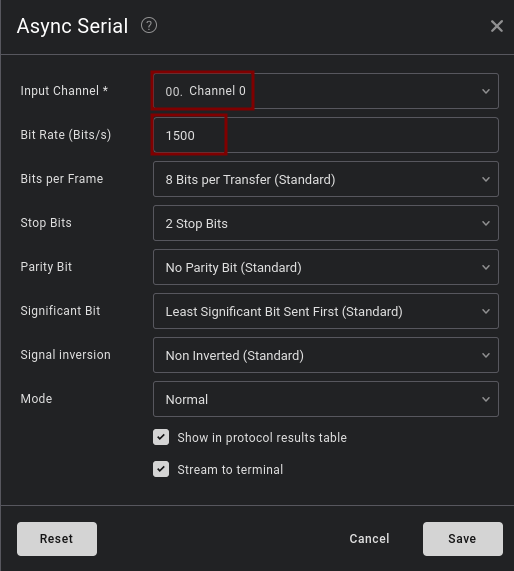Click the 'Bit Rate (Bits/s)' field label
This screenshot has width=514, height=571.
pyautogui.click(x=66, y=135)
